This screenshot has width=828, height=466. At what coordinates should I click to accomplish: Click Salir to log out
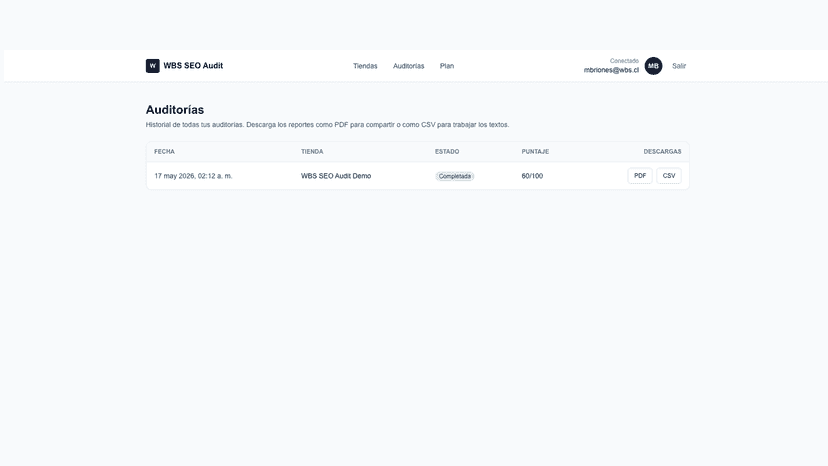679,66
